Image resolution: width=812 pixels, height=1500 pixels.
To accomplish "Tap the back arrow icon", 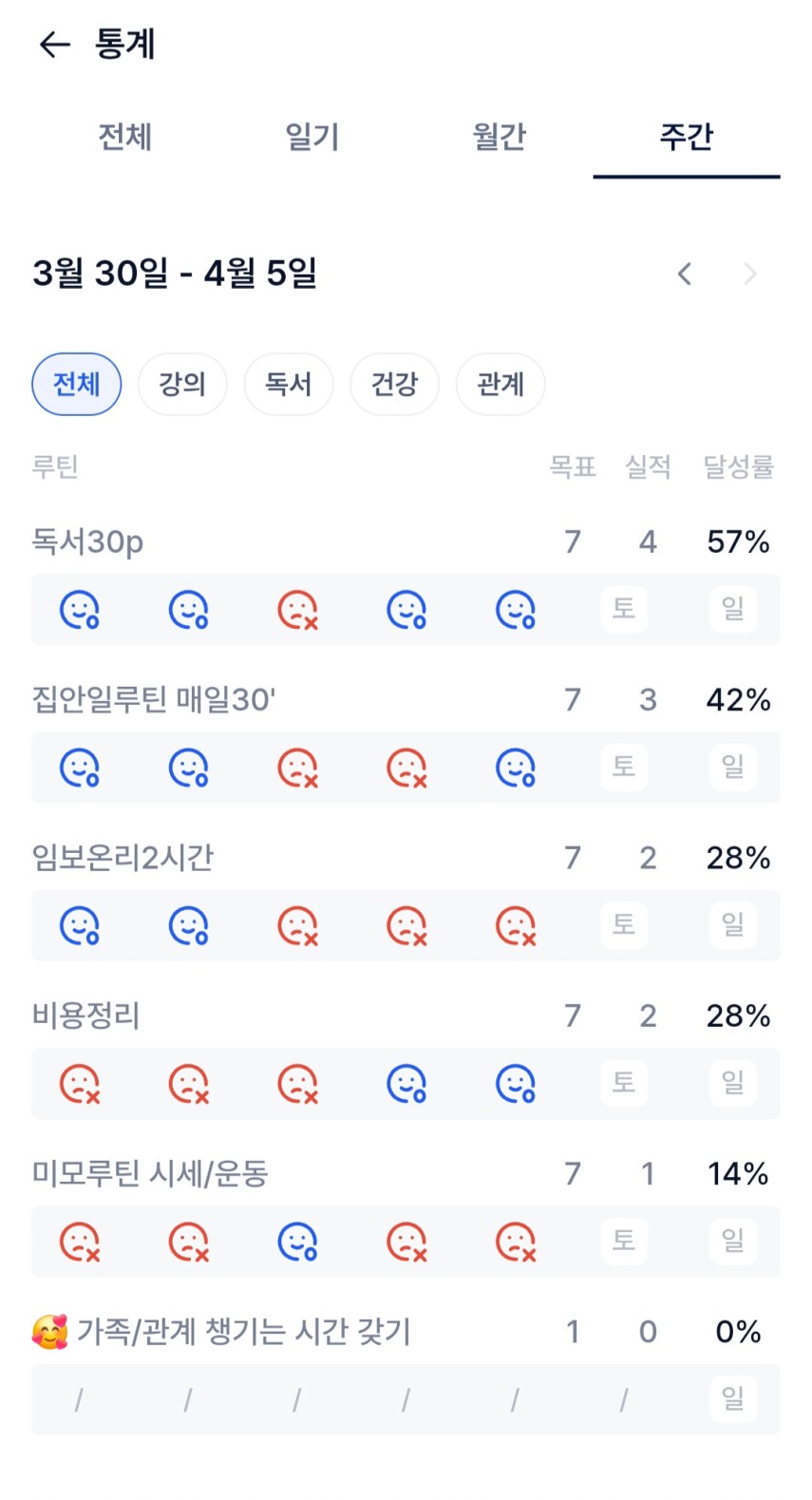I will (54, 45).
